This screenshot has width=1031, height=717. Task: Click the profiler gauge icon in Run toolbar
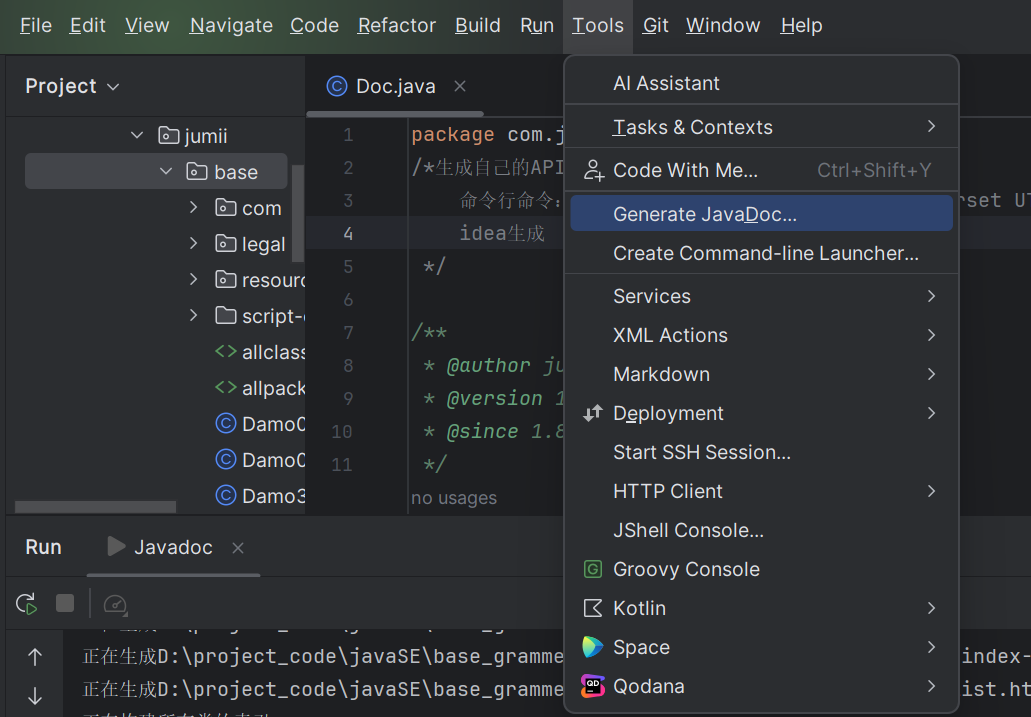(x=115, y=603)
